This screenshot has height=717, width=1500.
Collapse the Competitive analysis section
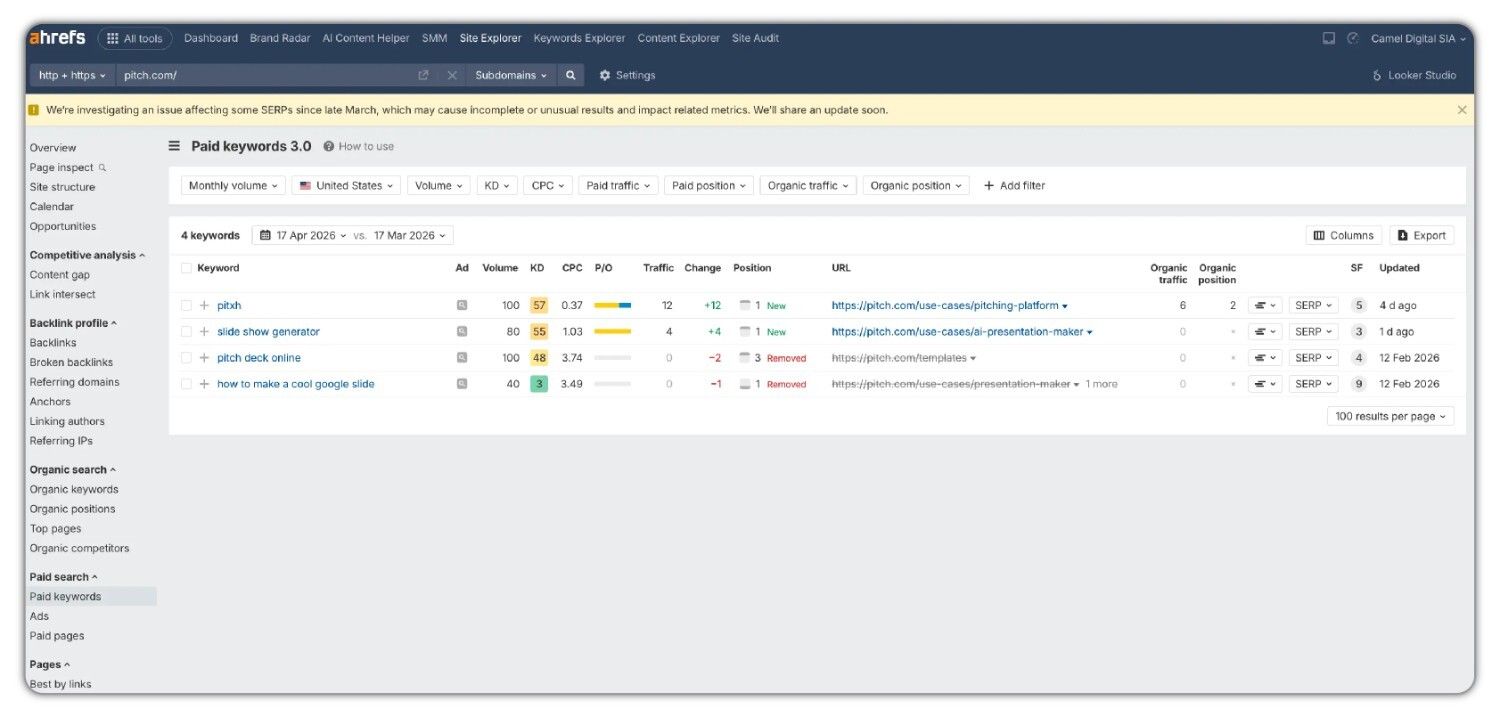coord(87,255)
